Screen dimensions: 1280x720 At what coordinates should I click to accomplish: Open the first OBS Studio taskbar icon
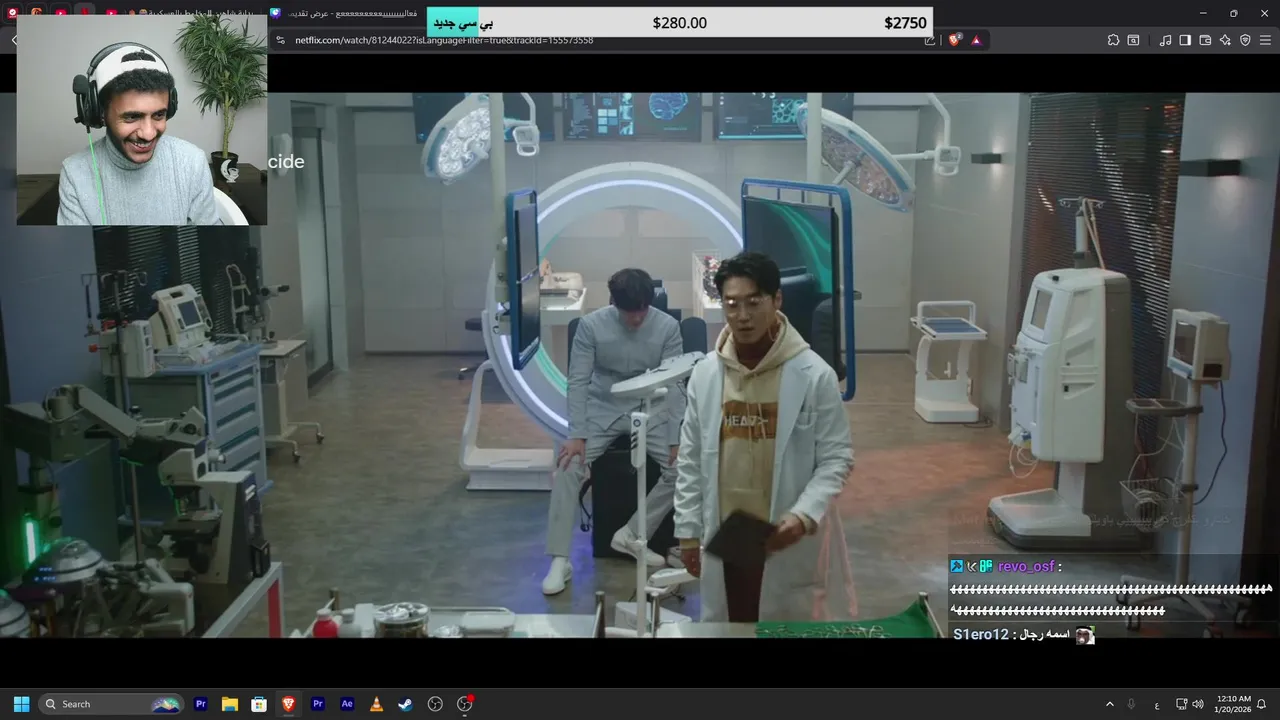coord(435,704)
